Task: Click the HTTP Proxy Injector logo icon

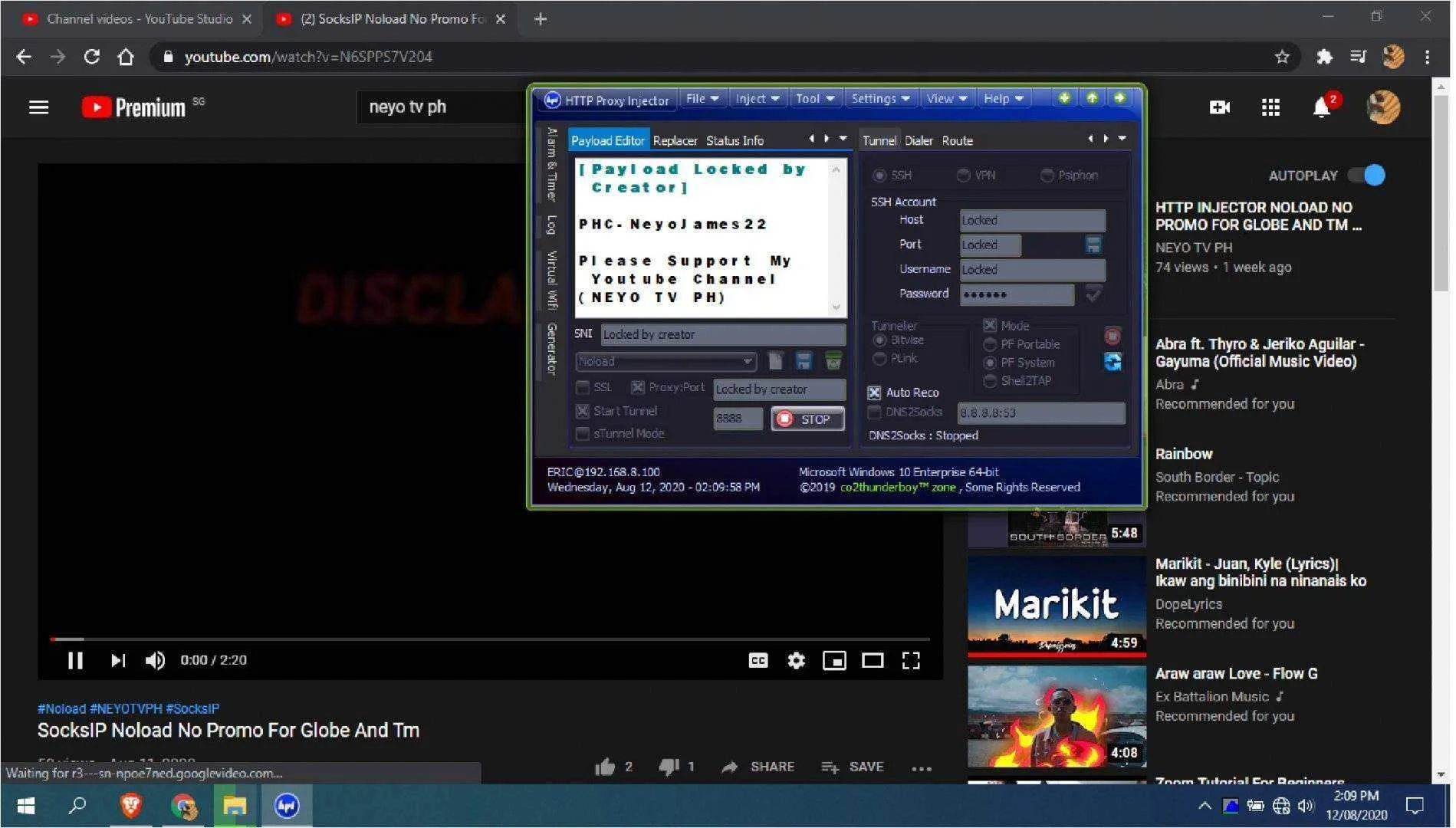Action: click(552, 100)
